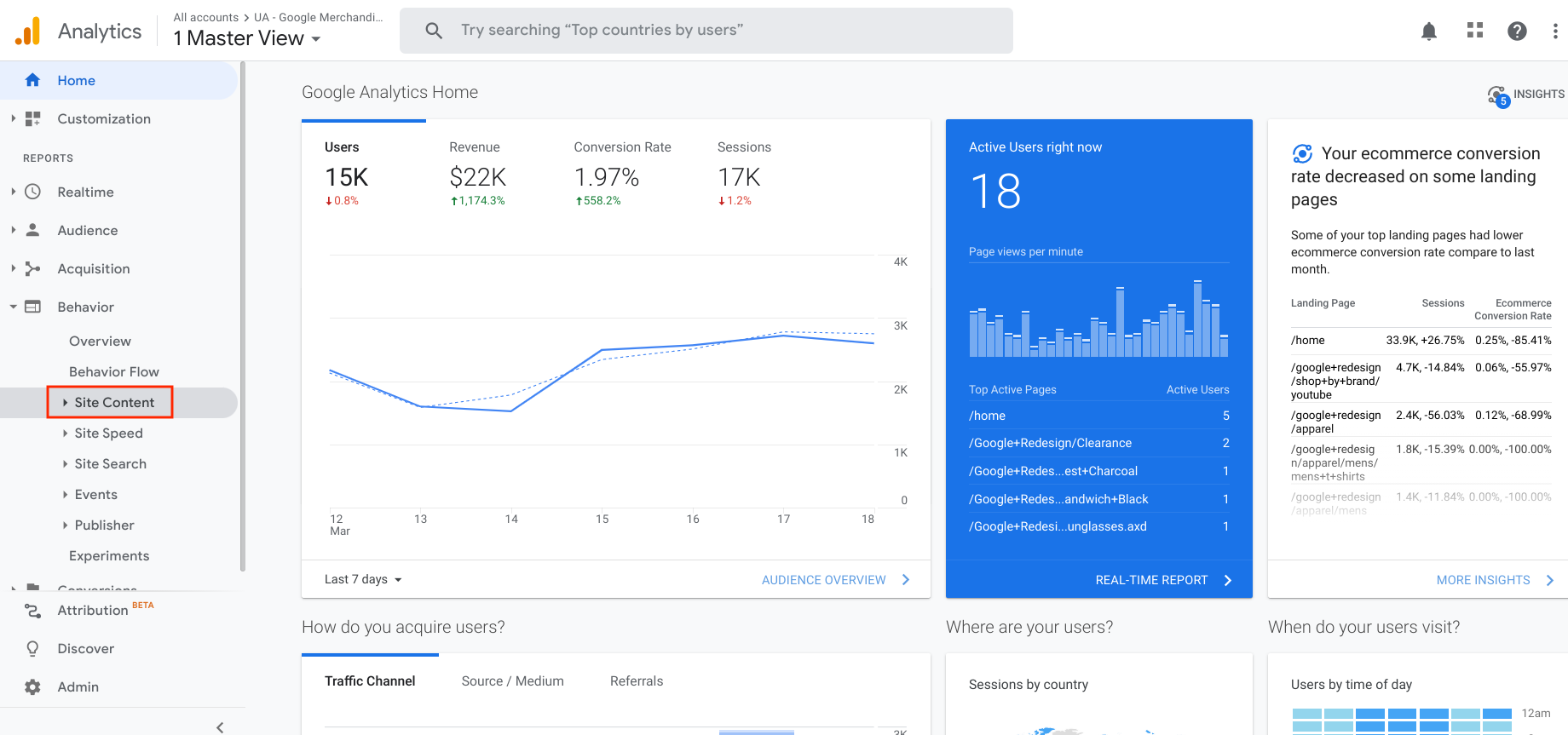This screenshot has height=735, width=1568.
Task: Expand the Acquisition section arrow
Action: (13, 268)
